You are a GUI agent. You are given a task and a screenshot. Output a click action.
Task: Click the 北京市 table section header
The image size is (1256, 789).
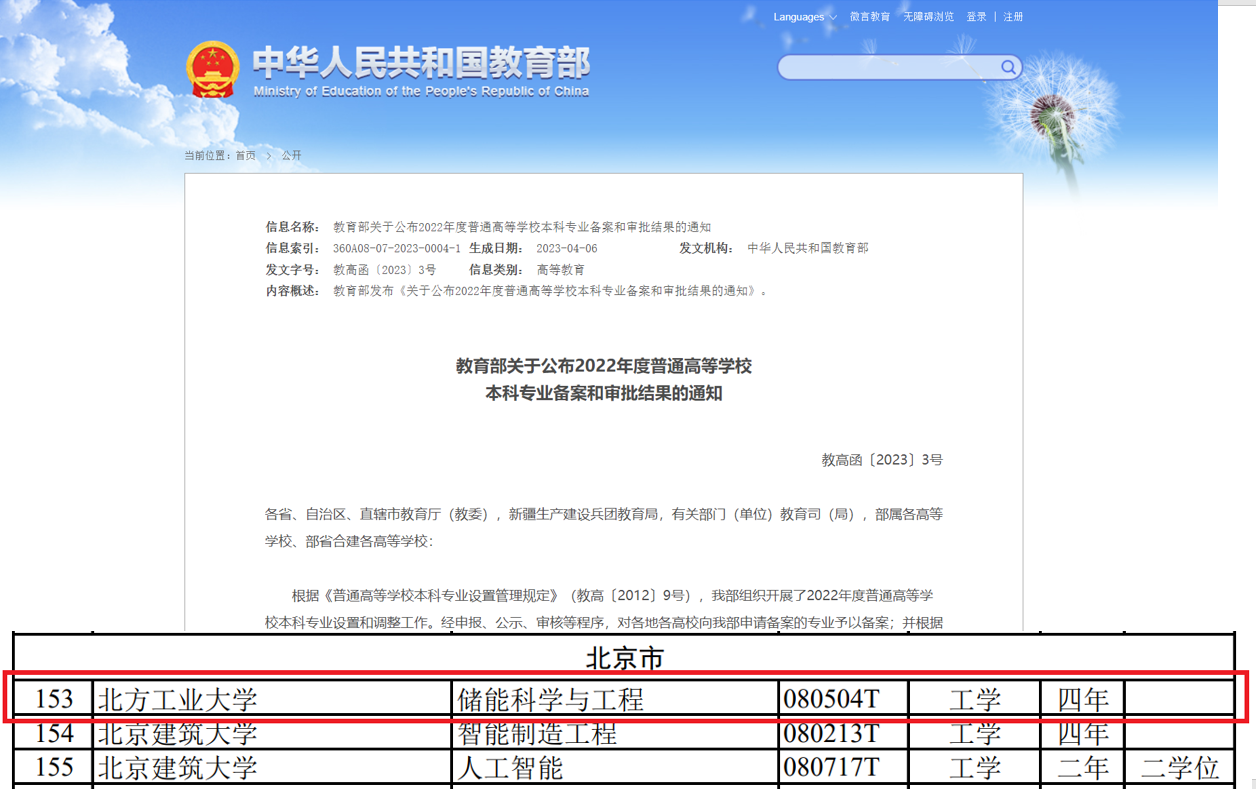tap(624, 659)
